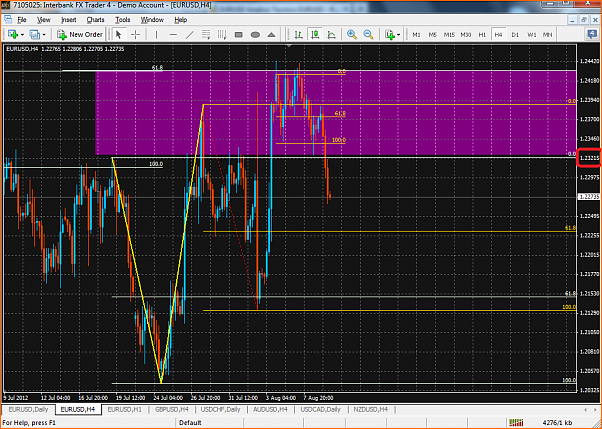Viewport: 602px width, 429px height.
Task: Open the View menu
Action: (44, 20)
